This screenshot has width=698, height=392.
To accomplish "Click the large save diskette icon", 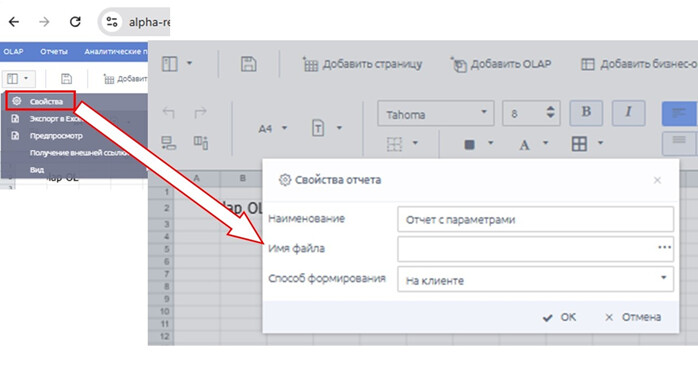I will click(x=248, y=64).
